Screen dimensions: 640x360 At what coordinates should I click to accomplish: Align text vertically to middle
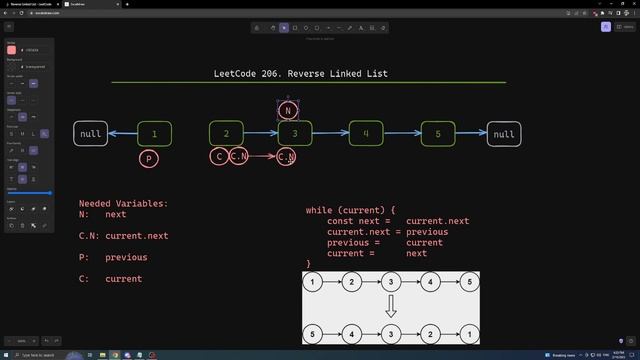click(x=22, y=179)
